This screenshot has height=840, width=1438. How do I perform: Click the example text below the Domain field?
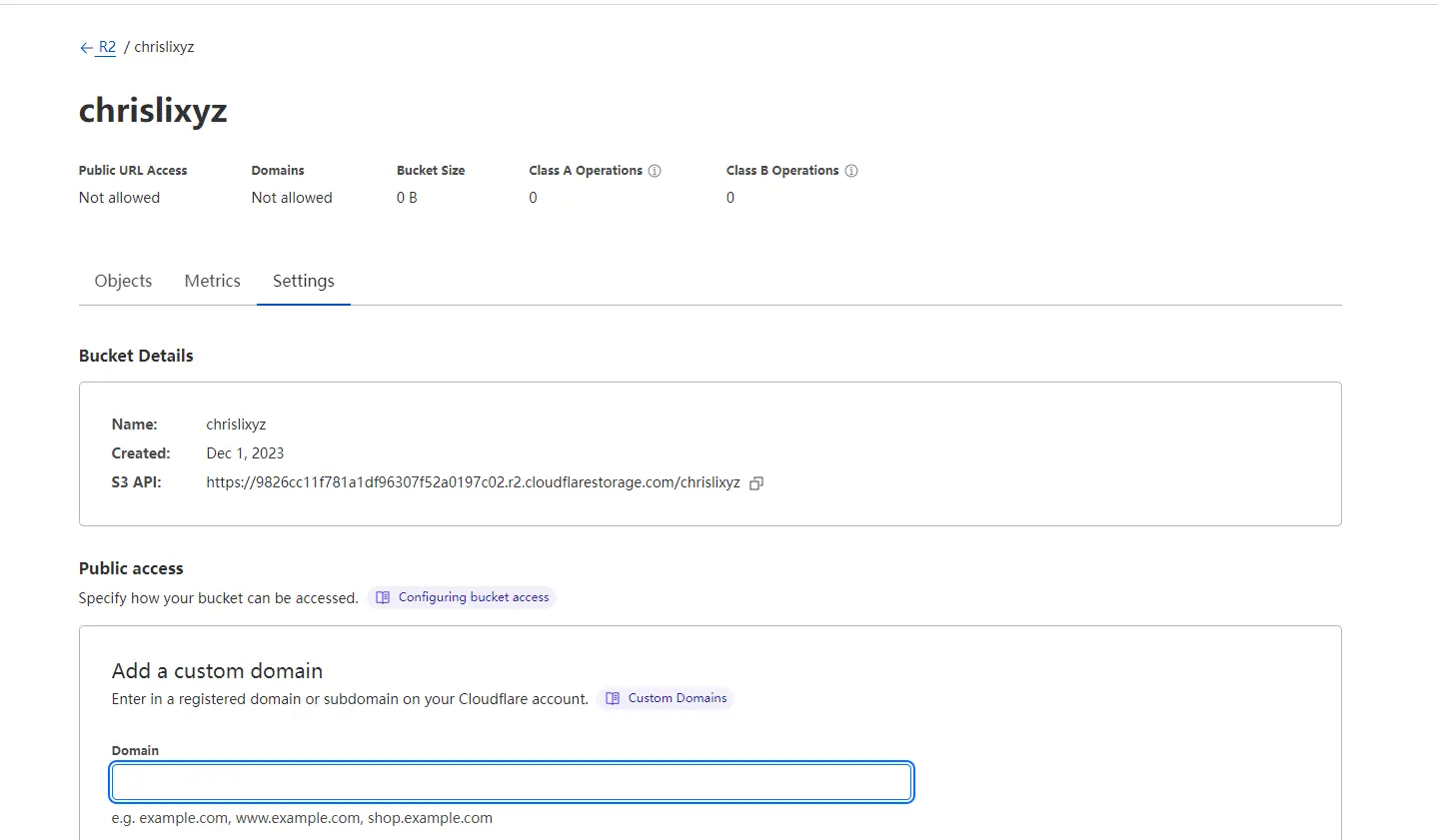tap(302, 817)
